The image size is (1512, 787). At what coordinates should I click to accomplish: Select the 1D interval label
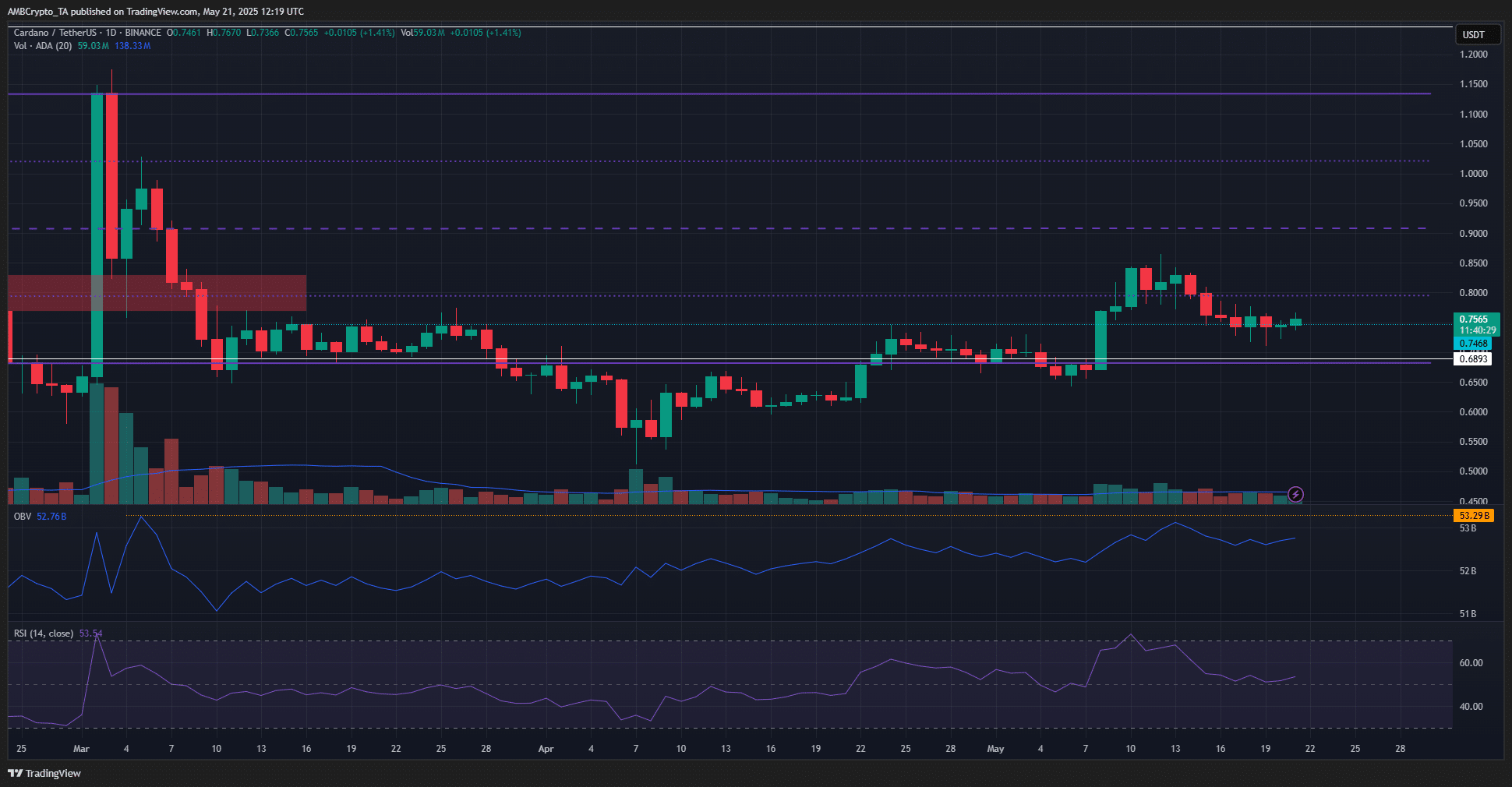point(111,33)
